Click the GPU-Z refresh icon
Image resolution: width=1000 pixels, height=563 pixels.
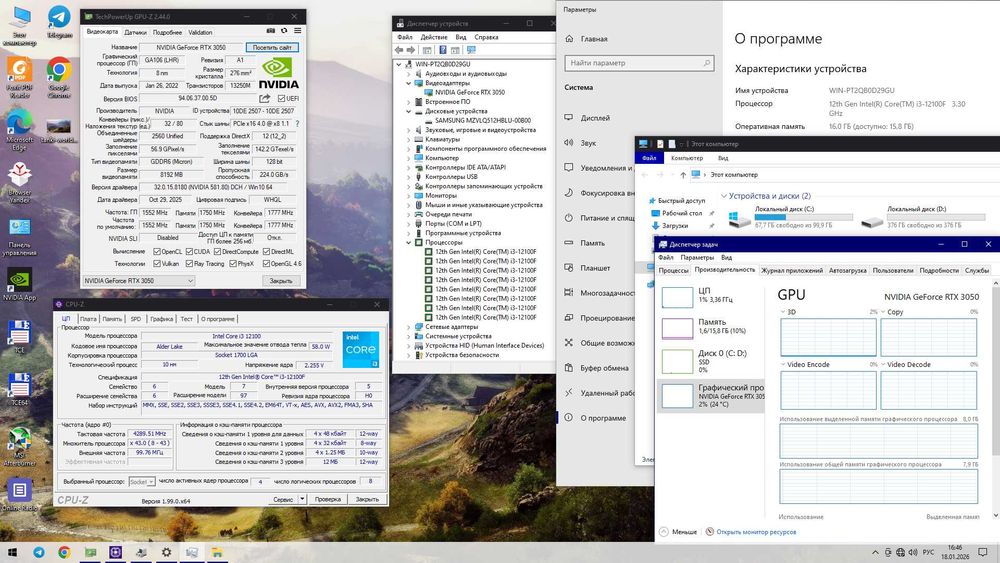(x=284, y=31)
